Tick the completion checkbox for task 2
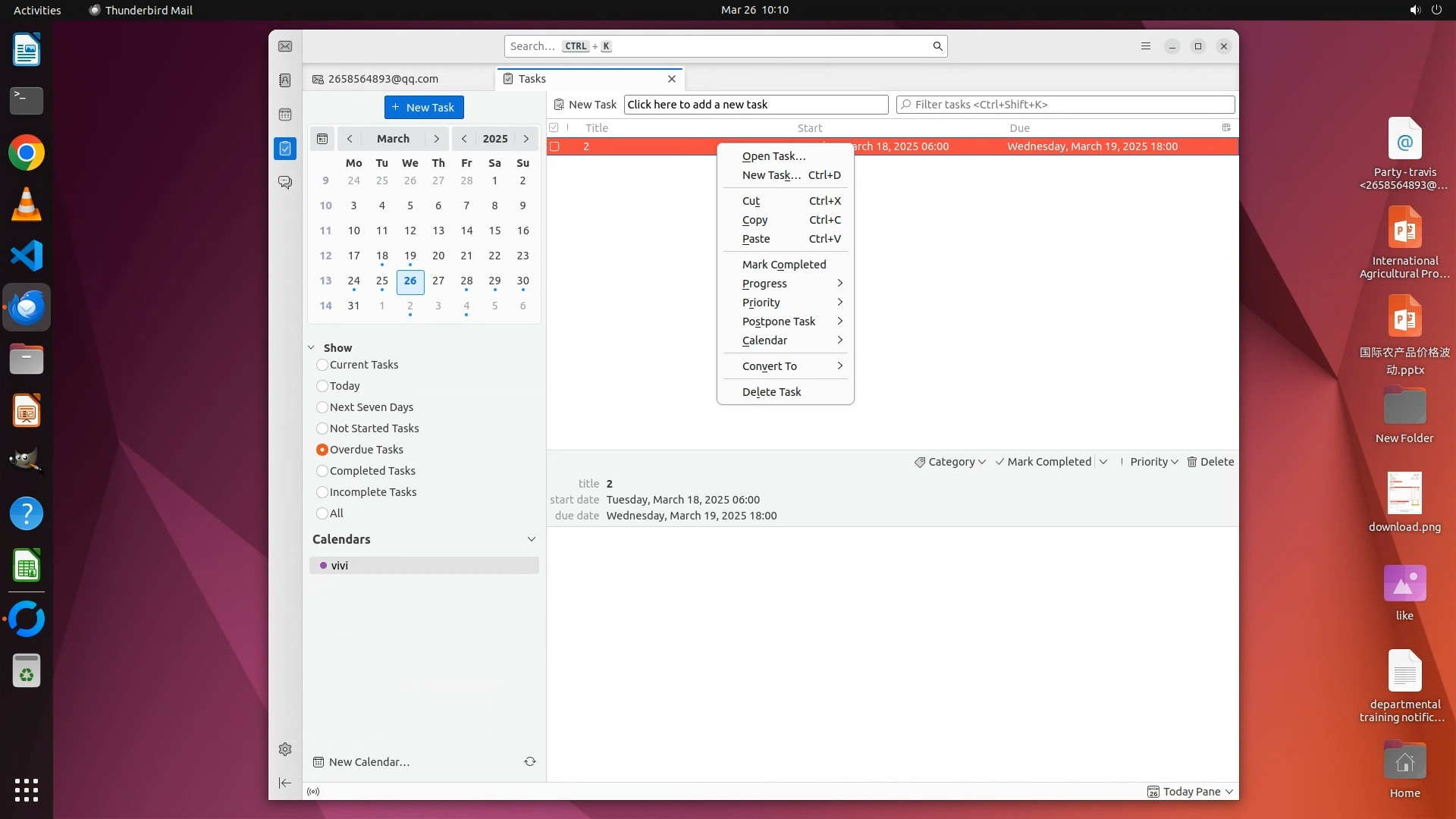The width and height of the screenshot is (1456, 819). click(554, 146)
